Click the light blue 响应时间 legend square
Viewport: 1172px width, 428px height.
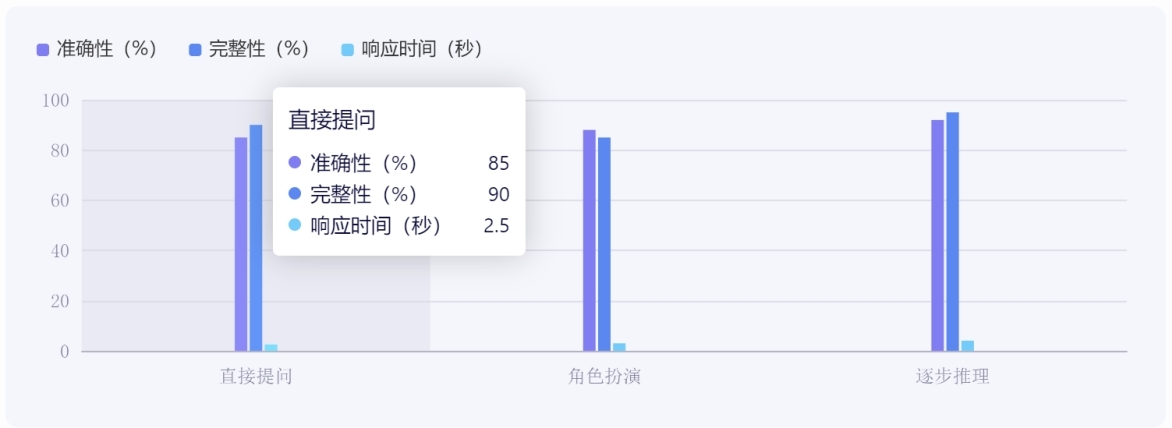tap(347, 50)
